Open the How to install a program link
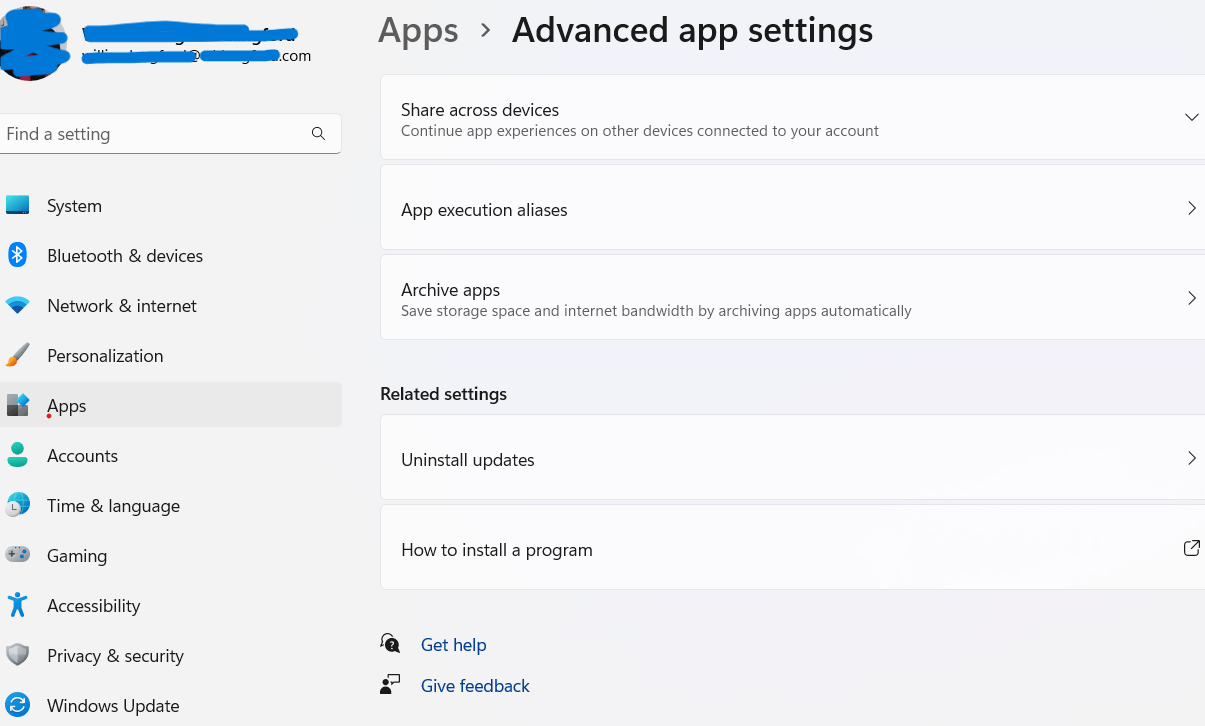 point(792,547)
